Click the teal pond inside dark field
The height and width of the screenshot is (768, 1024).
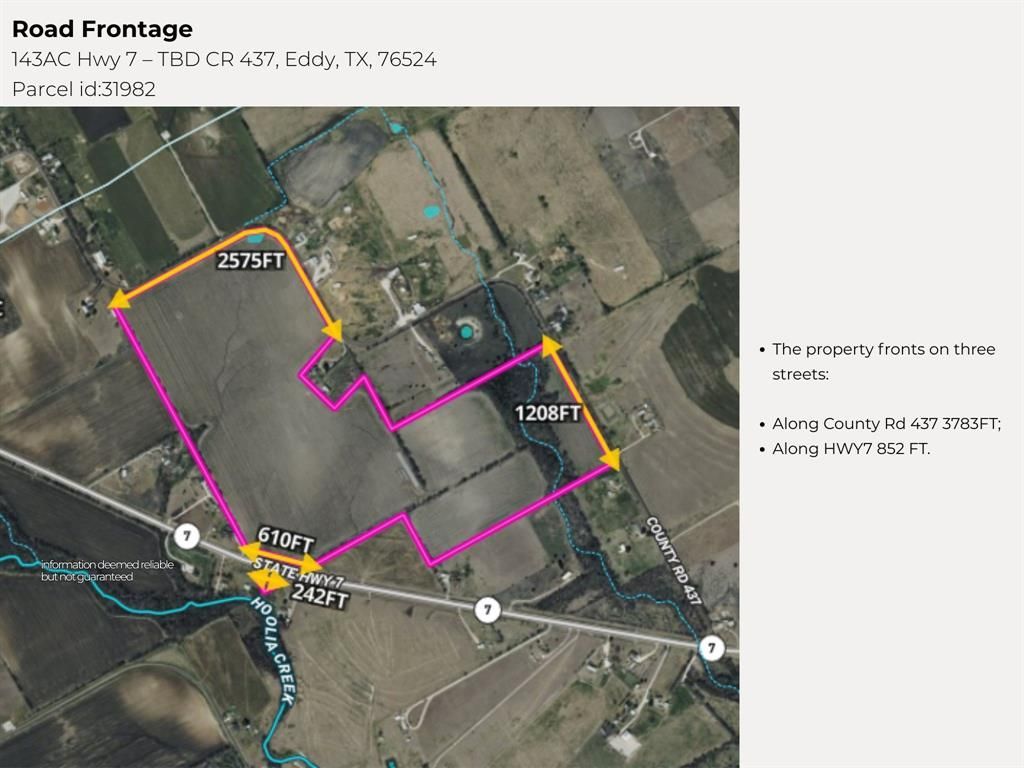tap(465, 332)
